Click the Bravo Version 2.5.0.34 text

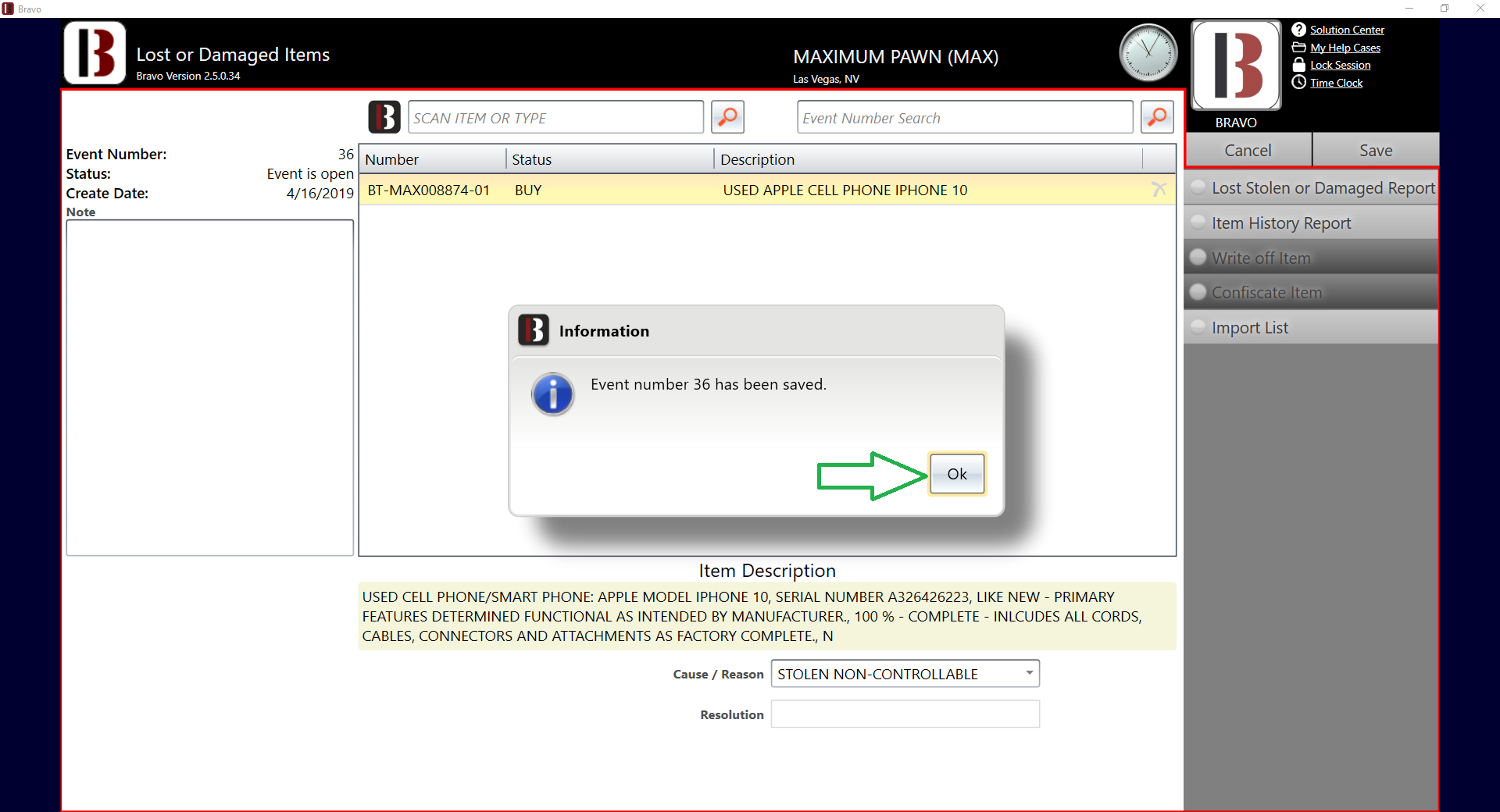188,76
